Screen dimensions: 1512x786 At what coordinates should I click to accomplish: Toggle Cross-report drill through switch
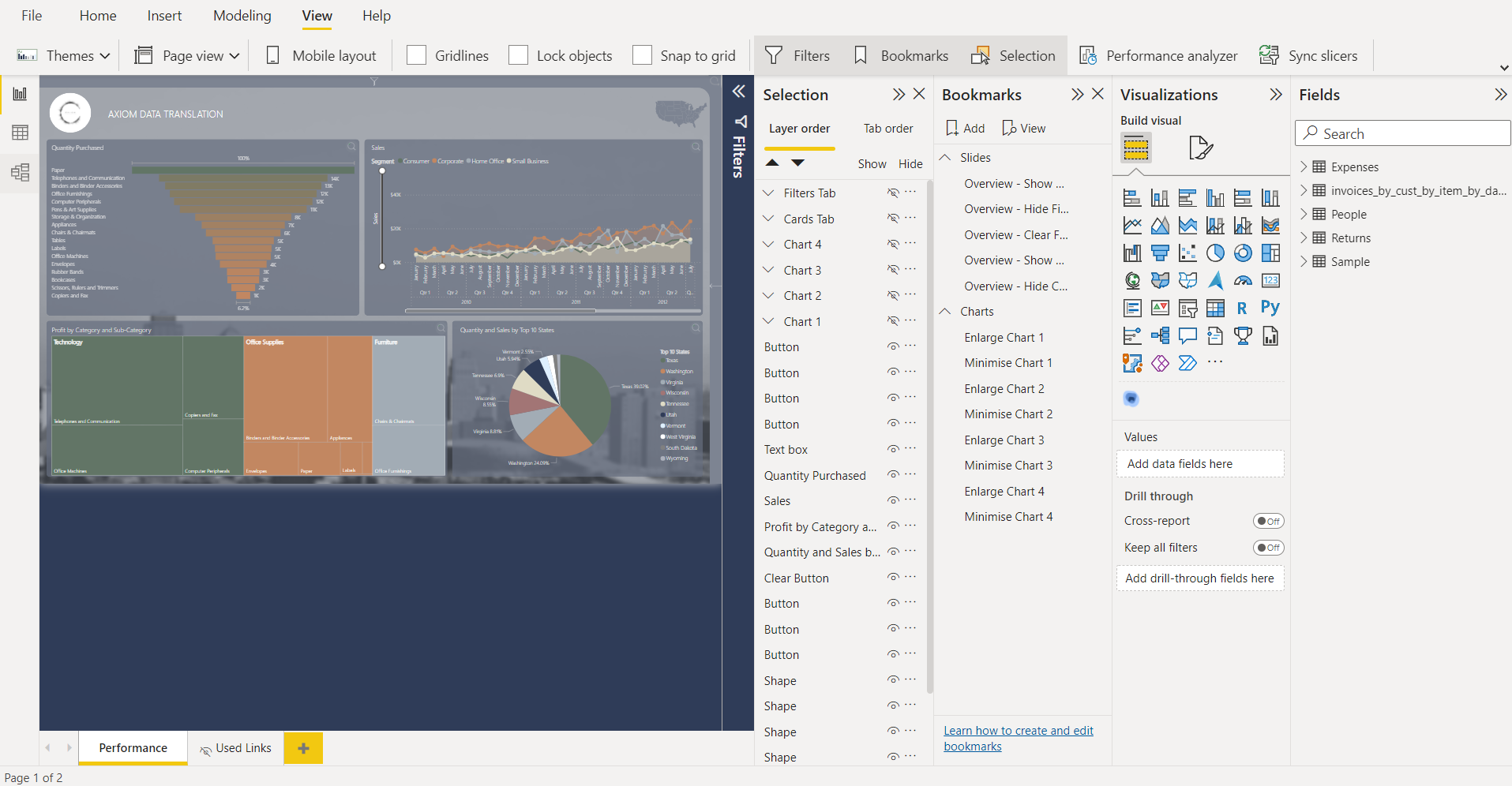click(1268, 521)
